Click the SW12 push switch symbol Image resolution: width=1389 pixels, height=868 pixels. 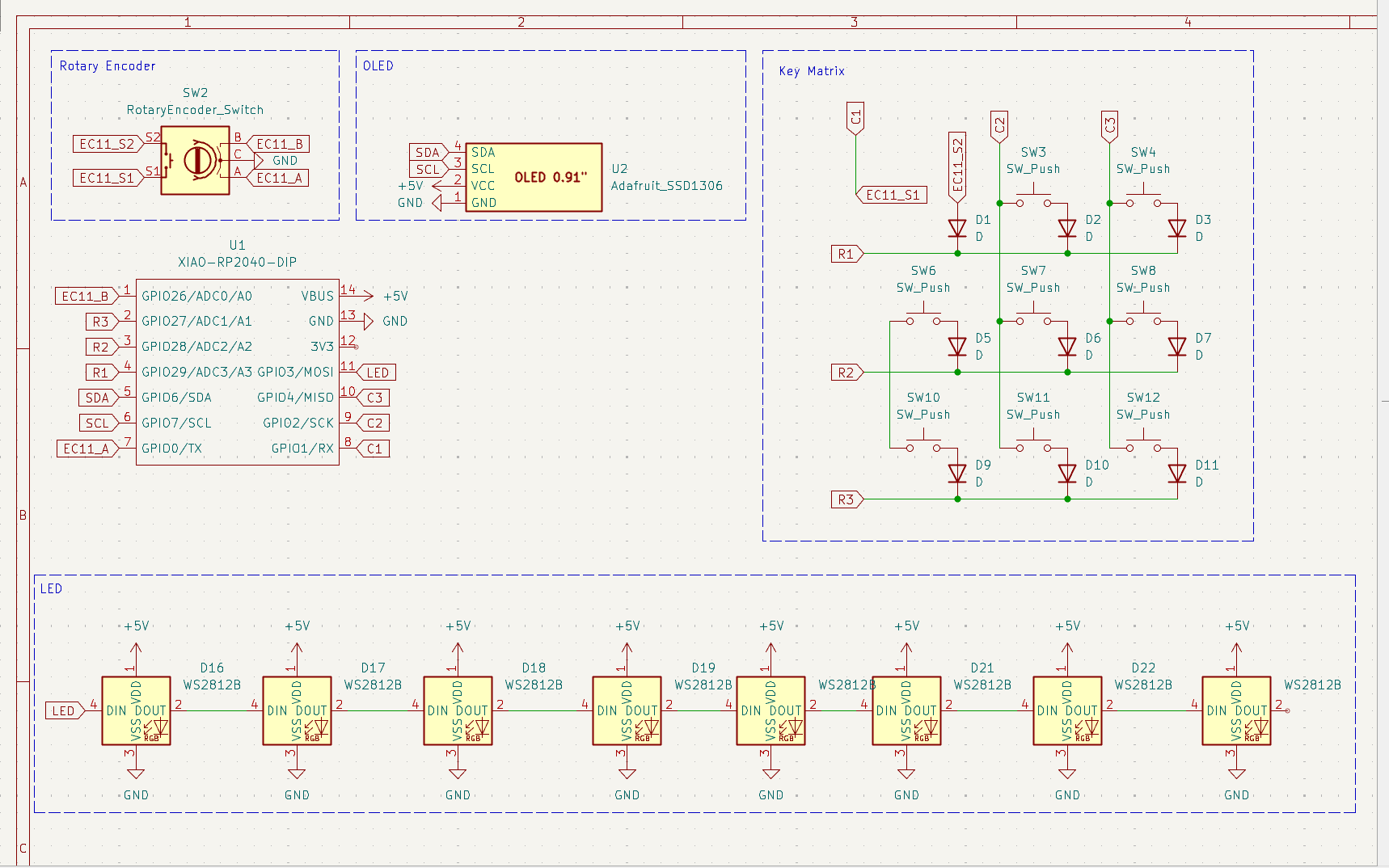point(1143,446)
